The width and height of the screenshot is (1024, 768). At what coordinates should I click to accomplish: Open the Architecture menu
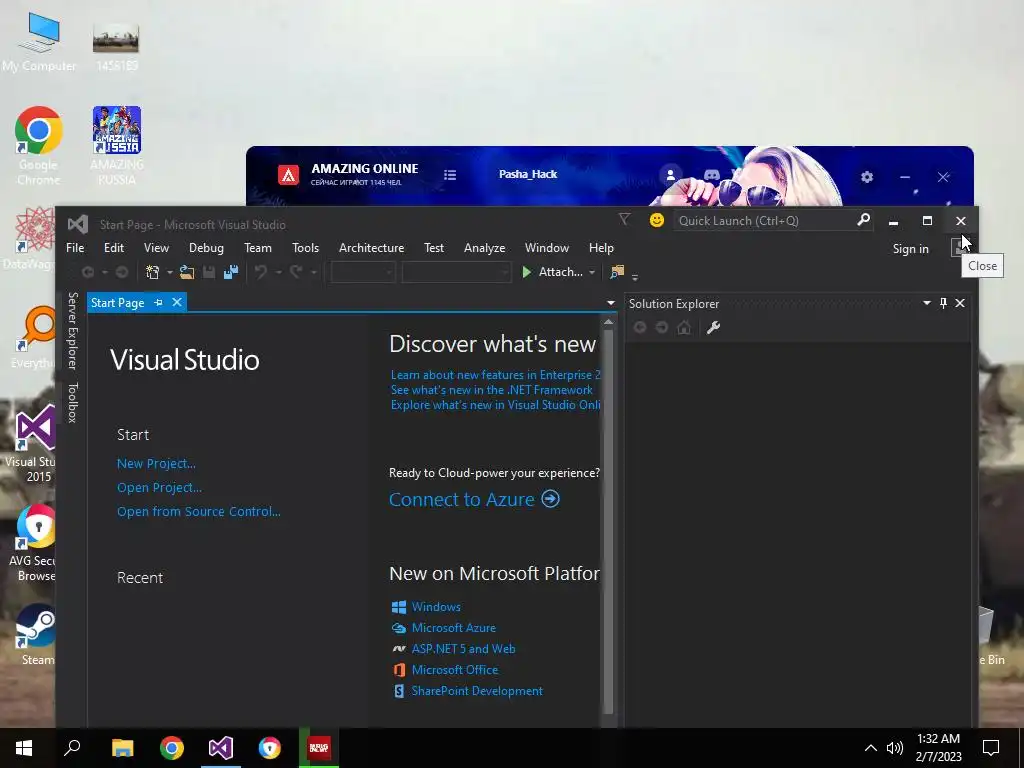pos(372,248)
